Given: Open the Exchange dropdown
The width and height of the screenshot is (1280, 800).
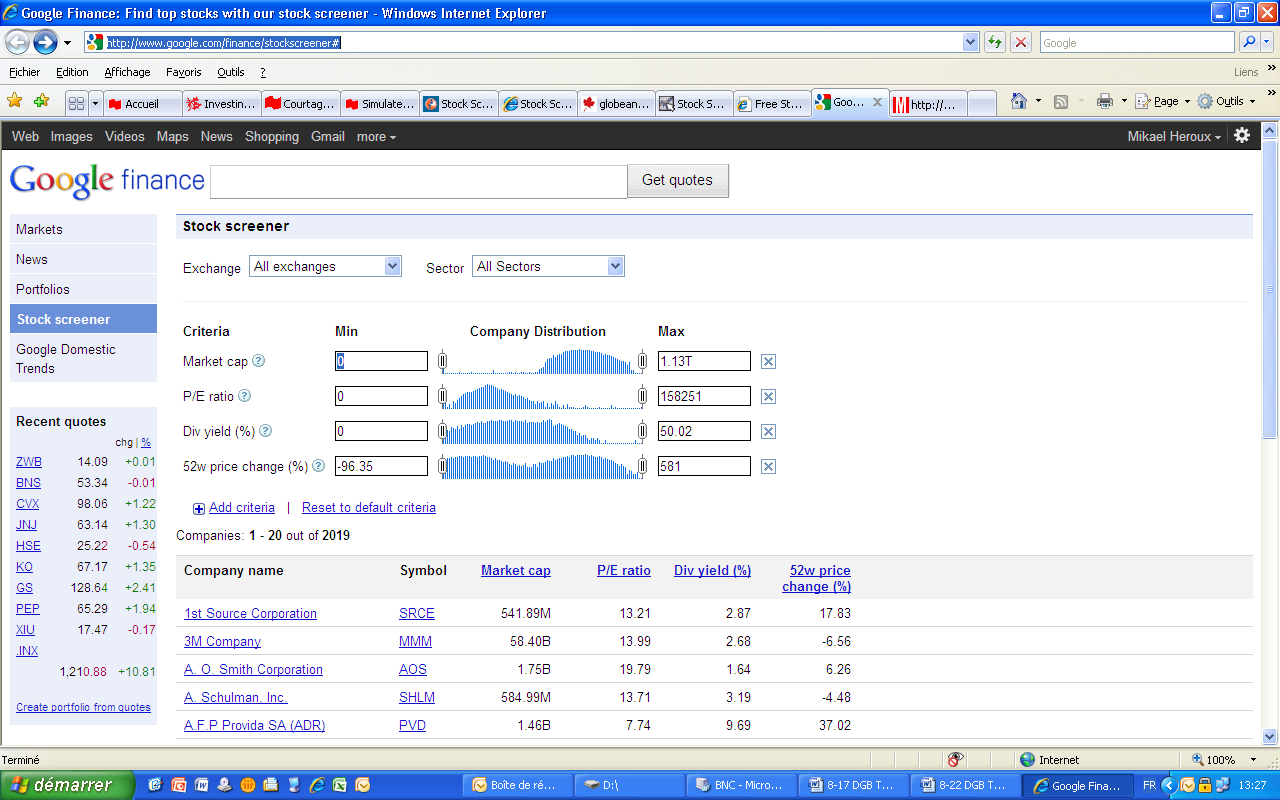Looking at the screenshot, I should 325,266.
